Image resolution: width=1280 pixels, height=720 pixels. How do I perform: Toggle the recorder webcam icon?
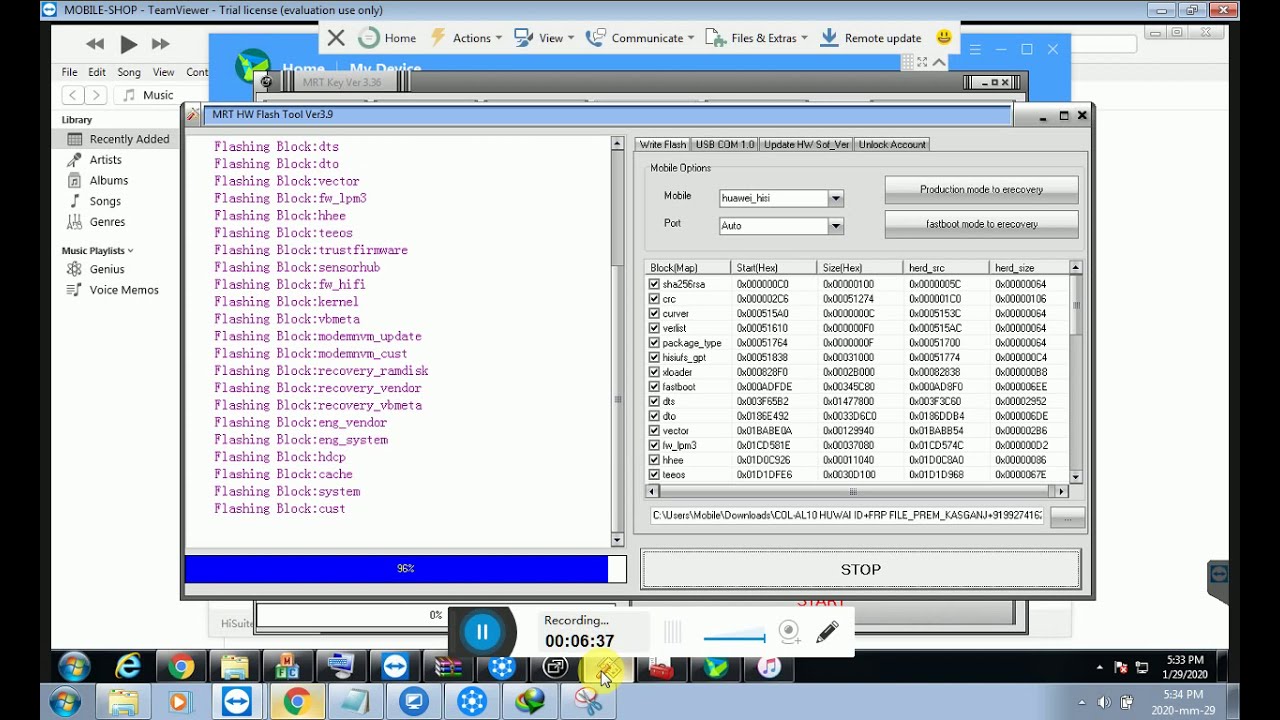tap(789, 631)
